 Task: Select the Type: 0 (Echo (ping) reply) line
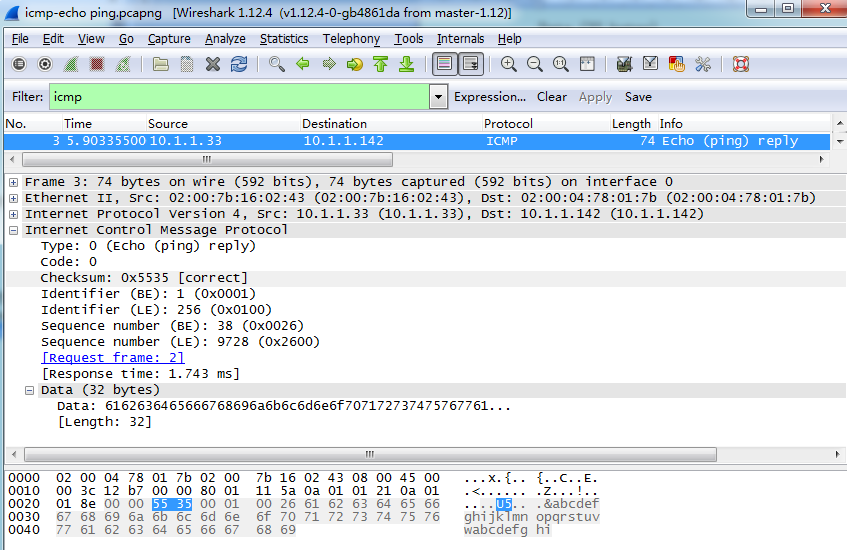[x=148, y=246]
